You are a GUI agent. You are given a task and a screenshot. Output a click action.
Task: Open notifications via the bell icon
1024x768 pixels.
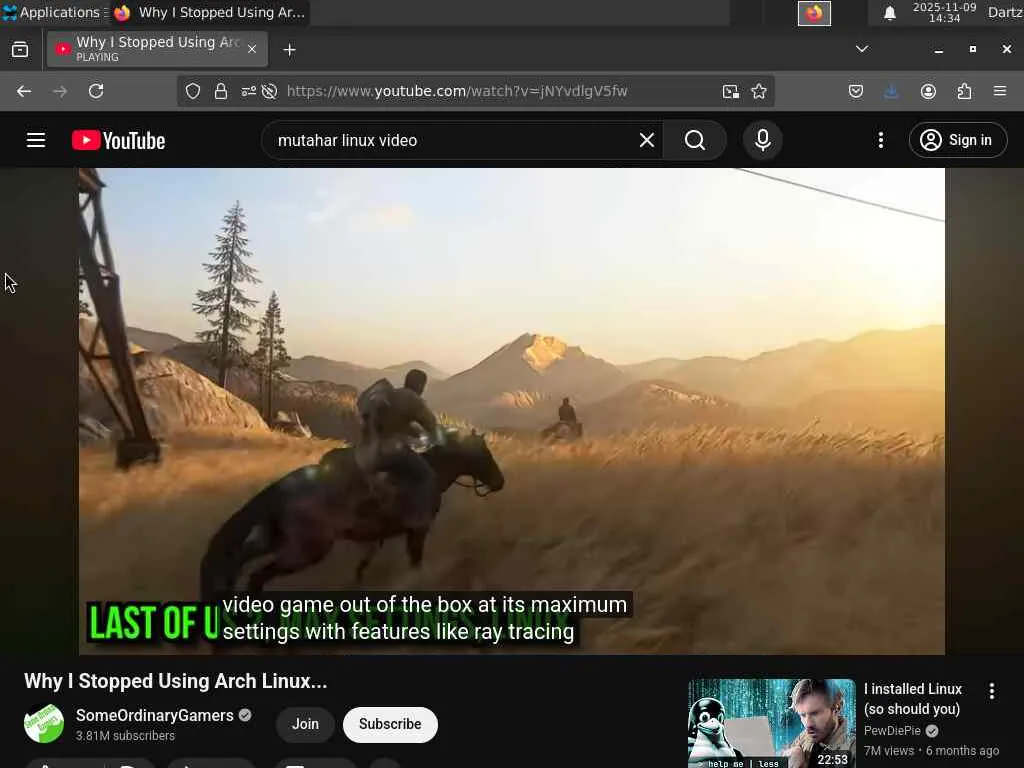889,13
